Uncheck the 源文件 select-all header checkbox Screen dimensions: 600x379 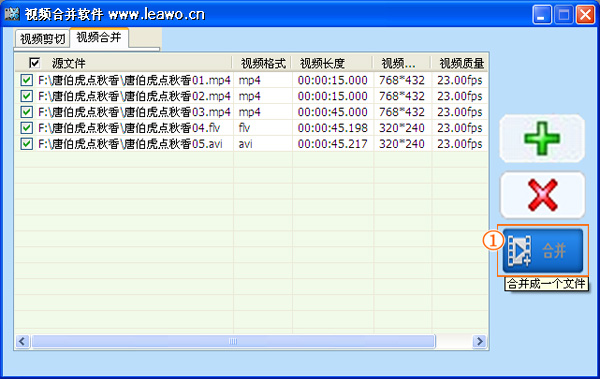tap(34, 62)
